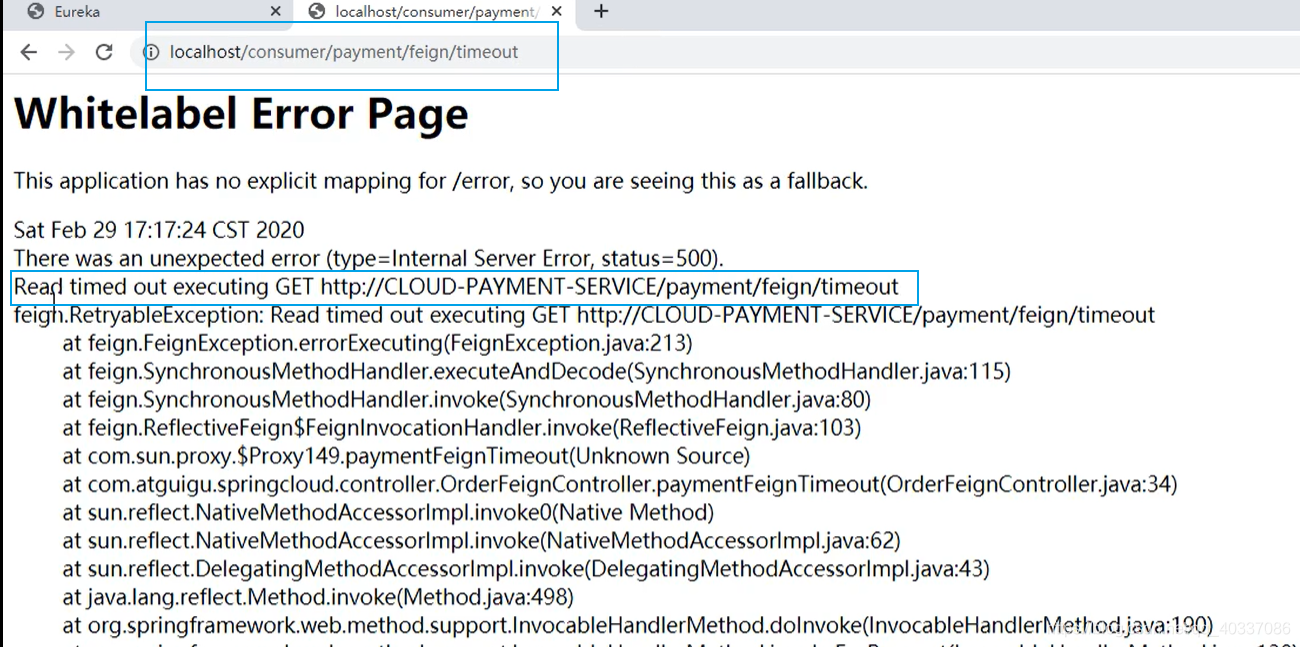
Task: Click the 'no explicit mapping for /error' sentence
Action: tap(441, 181)
